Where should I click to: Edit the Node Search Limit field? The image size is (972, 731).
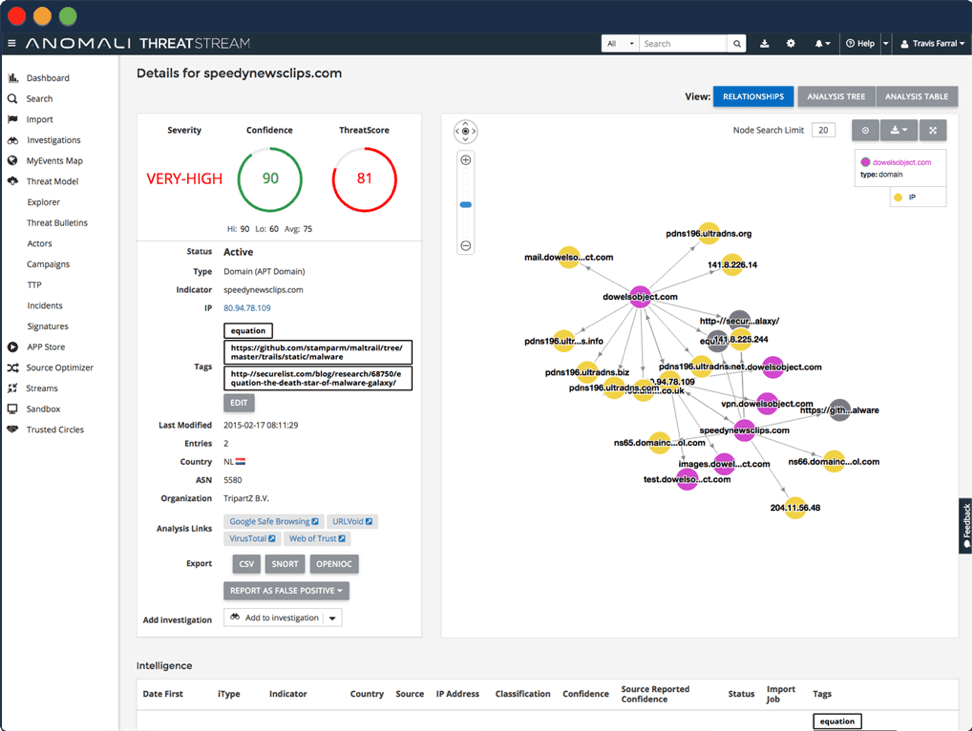[x=823, y=130]
